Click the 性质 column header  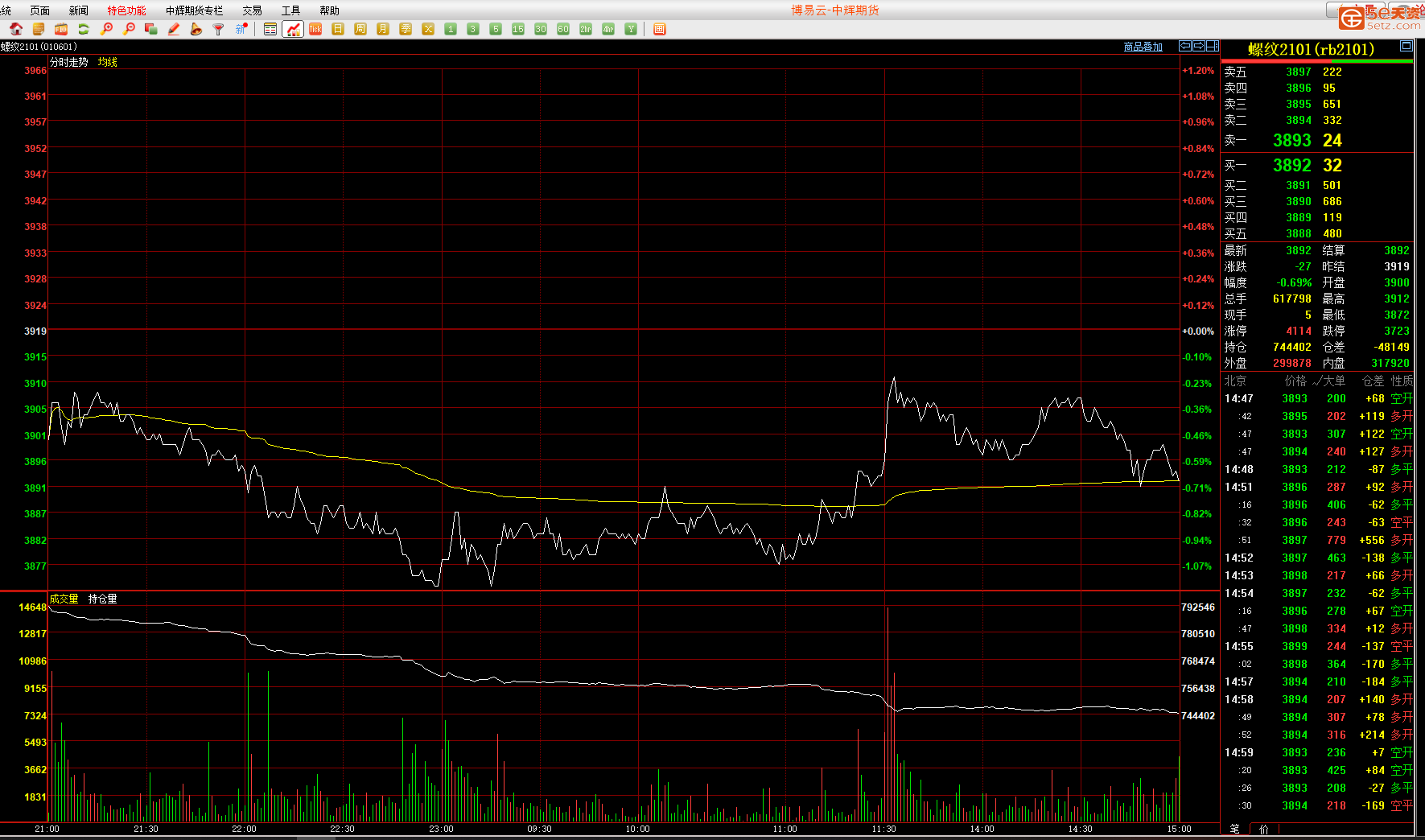point(1402,381)
